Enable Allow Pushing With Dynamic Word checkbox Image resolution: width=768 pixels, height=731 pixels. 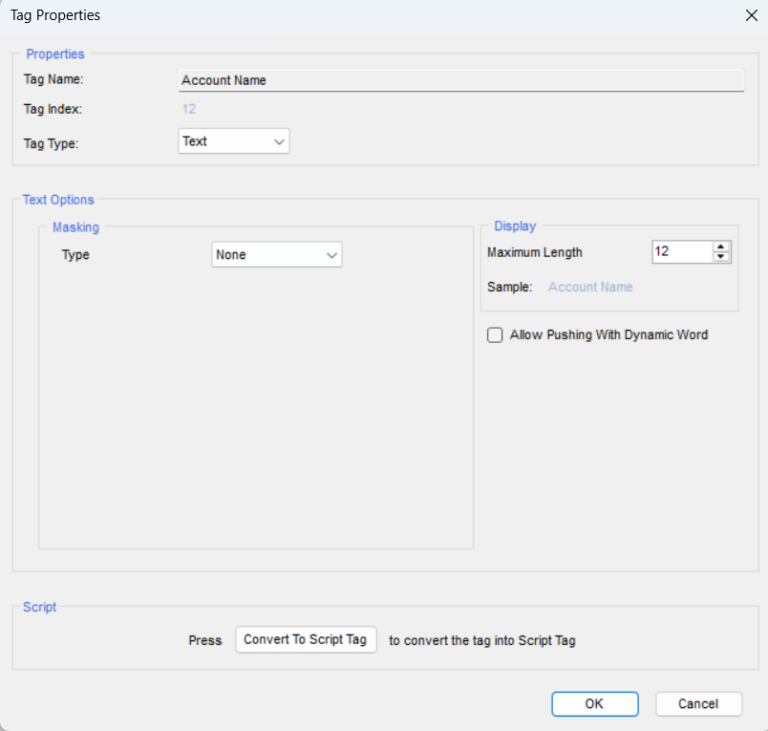coord(495,336)
